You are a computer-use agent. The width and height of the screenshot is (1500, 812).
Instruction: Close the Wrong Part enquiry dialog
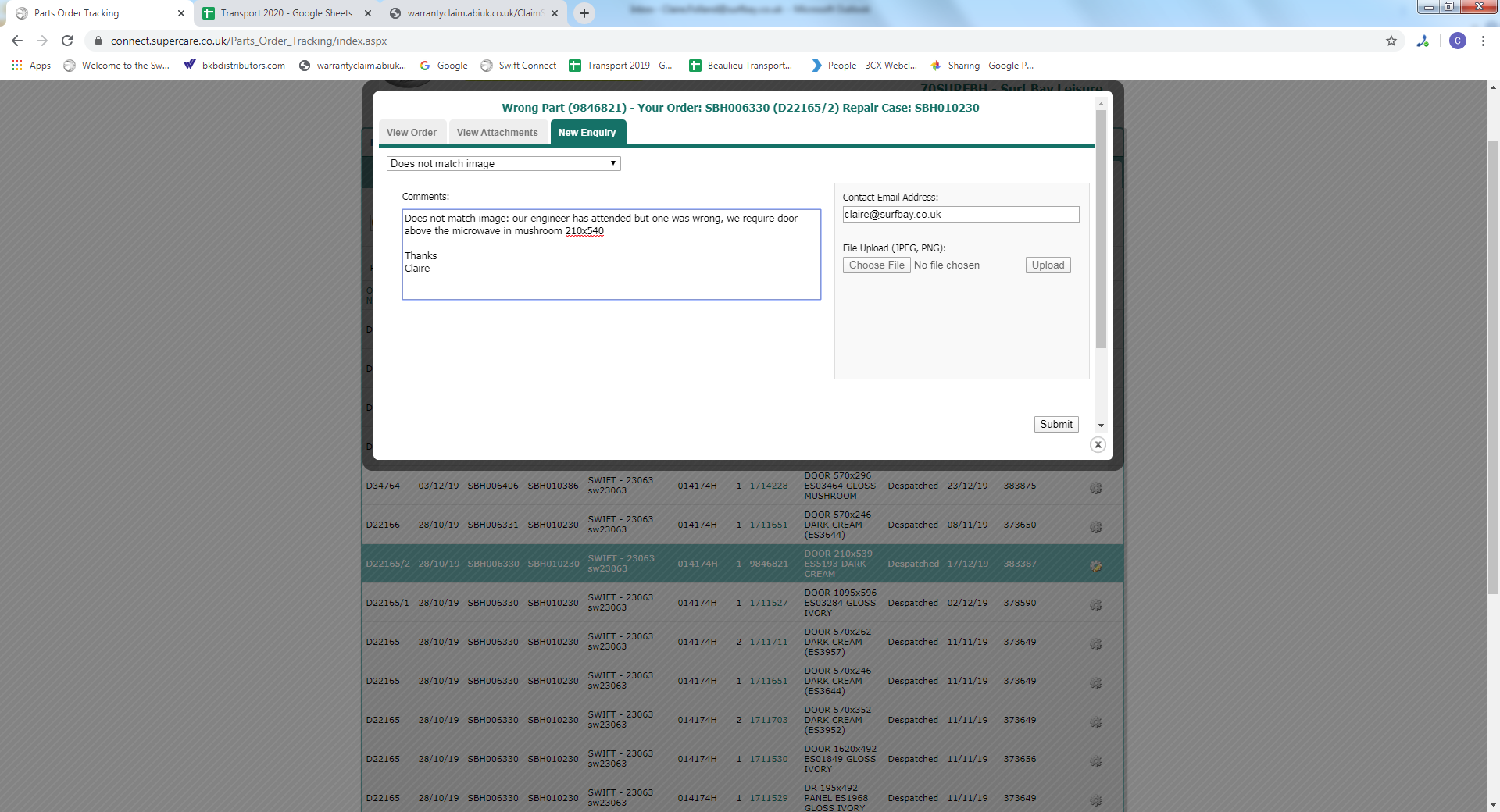[1098, 444]
